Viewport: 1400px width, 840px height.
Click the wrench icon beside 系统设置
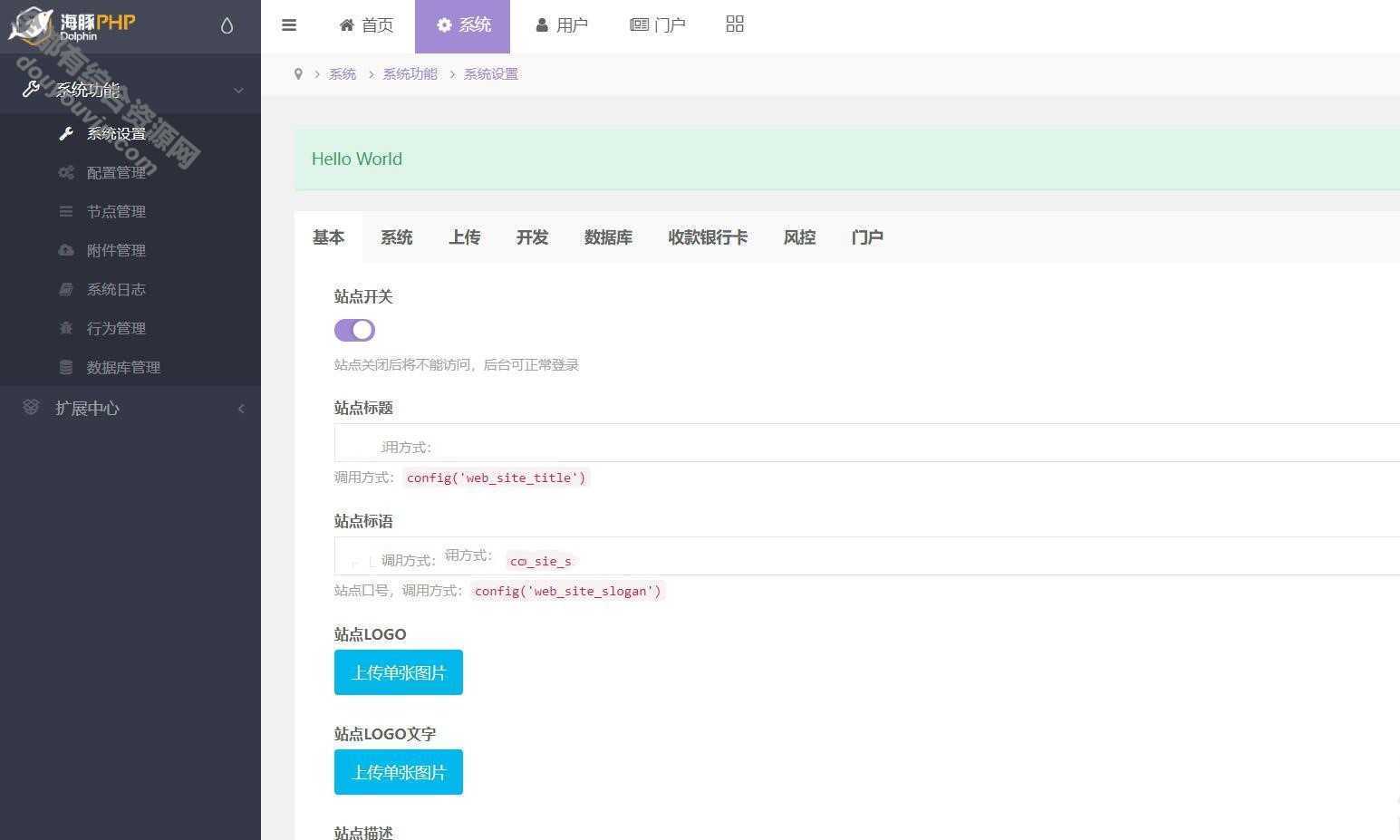tap(66, 134)
